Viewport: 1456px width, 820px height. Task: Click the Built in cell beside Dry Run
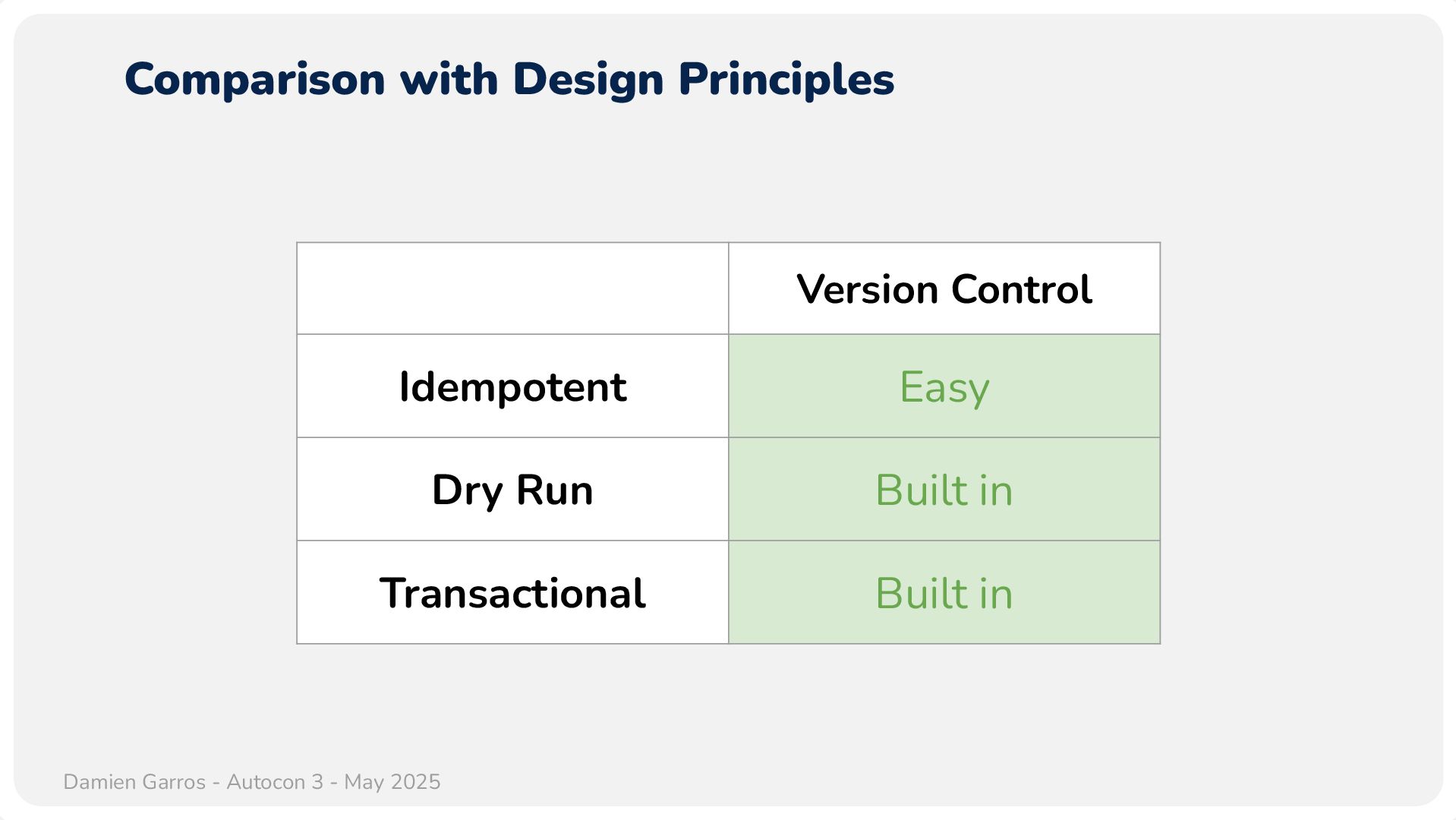tap(944, 489)
